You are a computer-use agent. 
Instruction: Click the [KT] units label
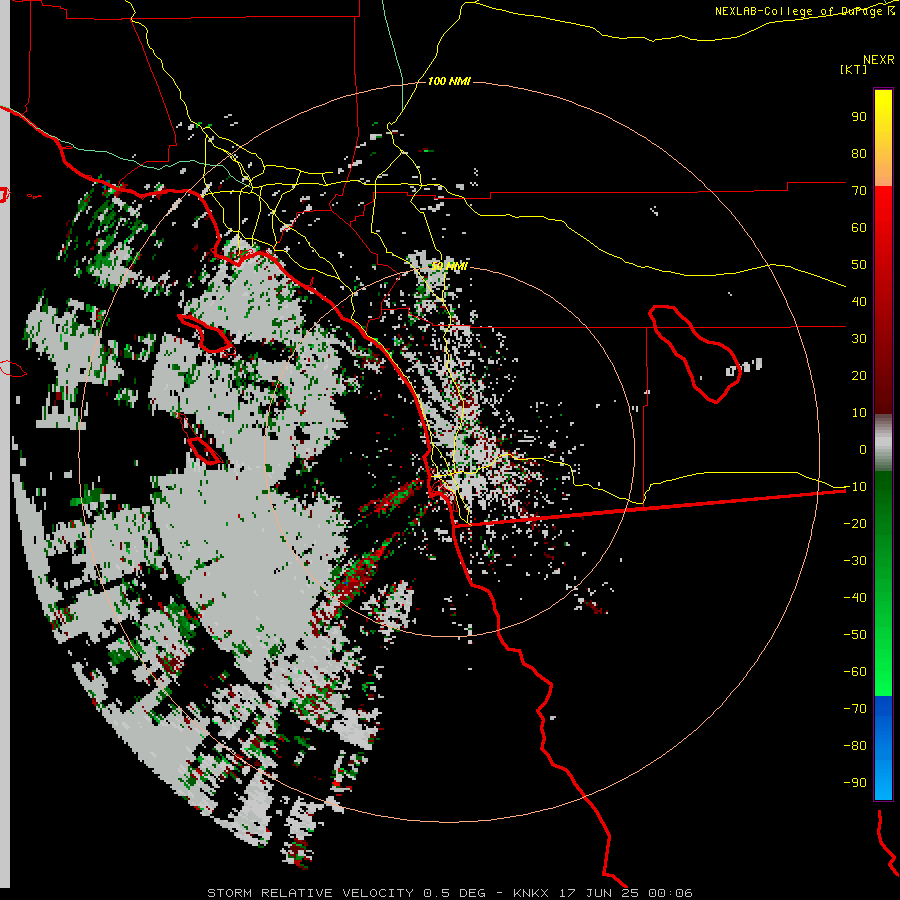(x=854, y=69)
